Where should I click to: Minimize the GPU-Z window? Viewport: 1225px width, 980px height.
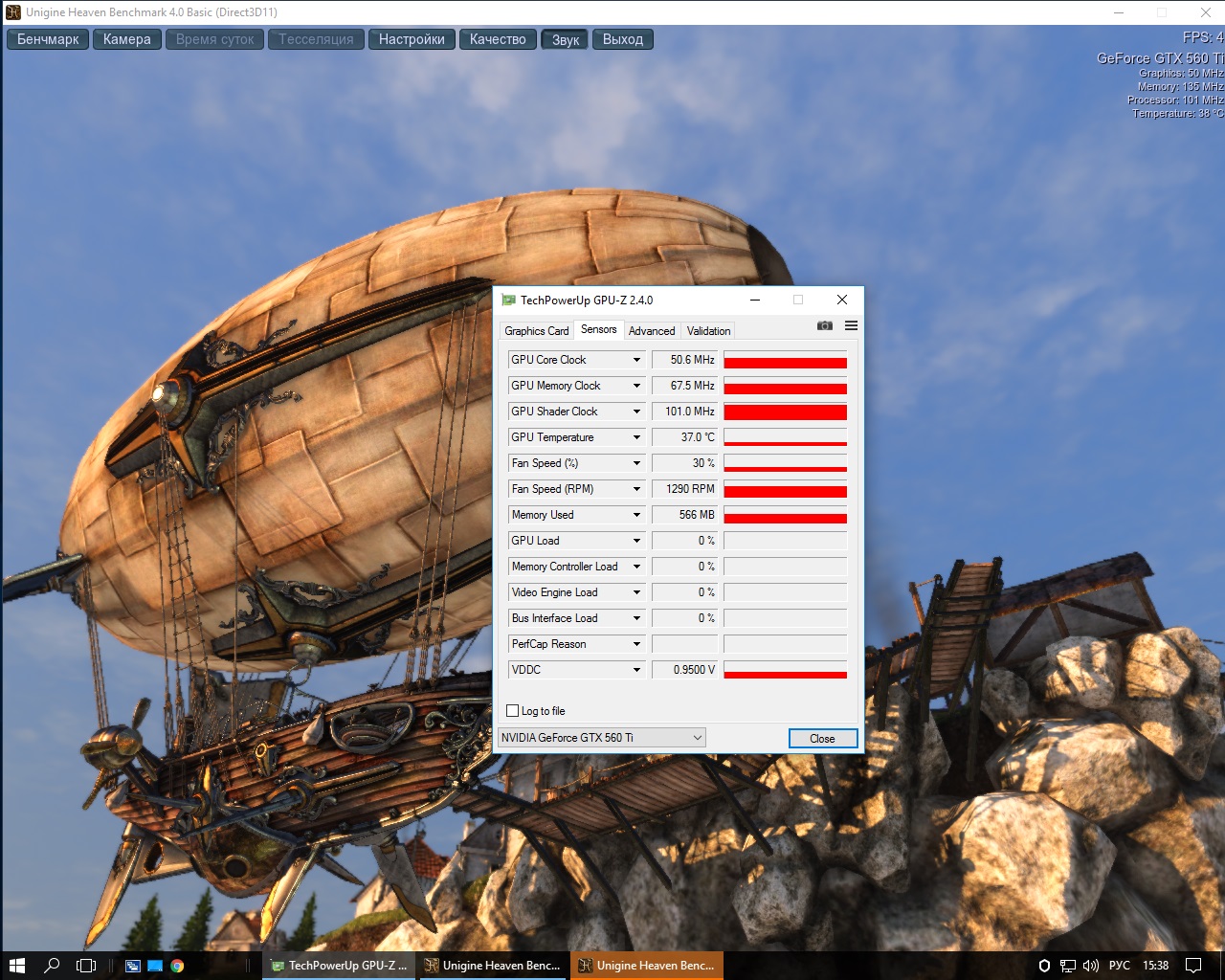(755, 300)
